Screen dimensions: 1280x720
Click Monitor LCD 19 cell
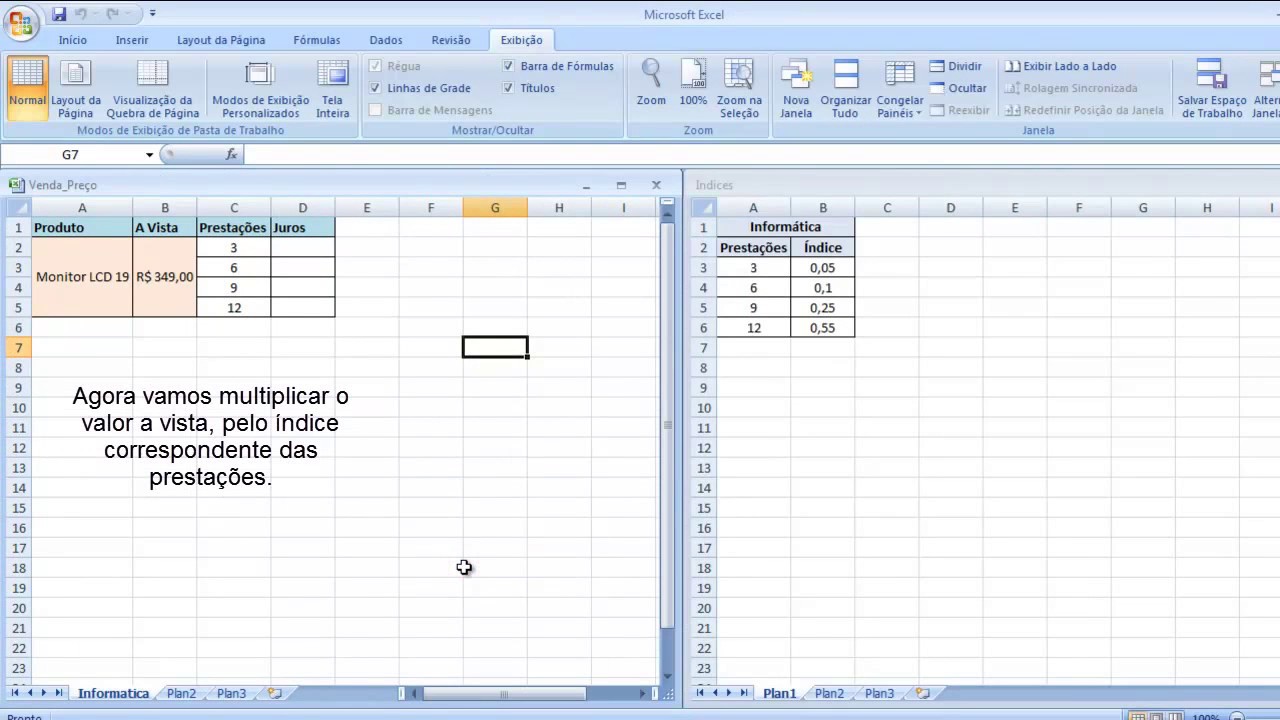[x=82, y=277]
